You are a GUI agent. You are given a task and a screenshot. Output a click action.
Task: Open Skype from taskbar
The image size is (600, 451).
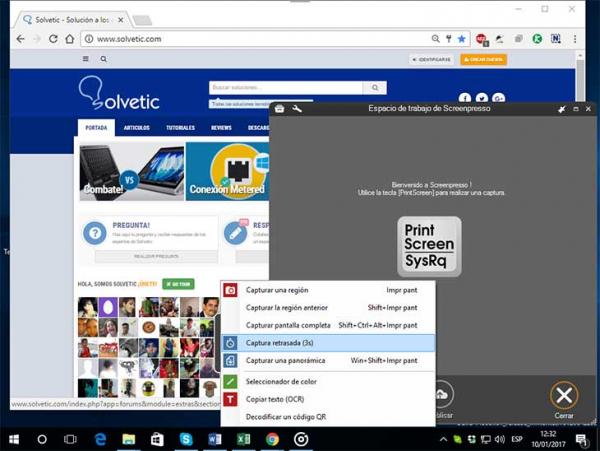click(x=186, y=439)
